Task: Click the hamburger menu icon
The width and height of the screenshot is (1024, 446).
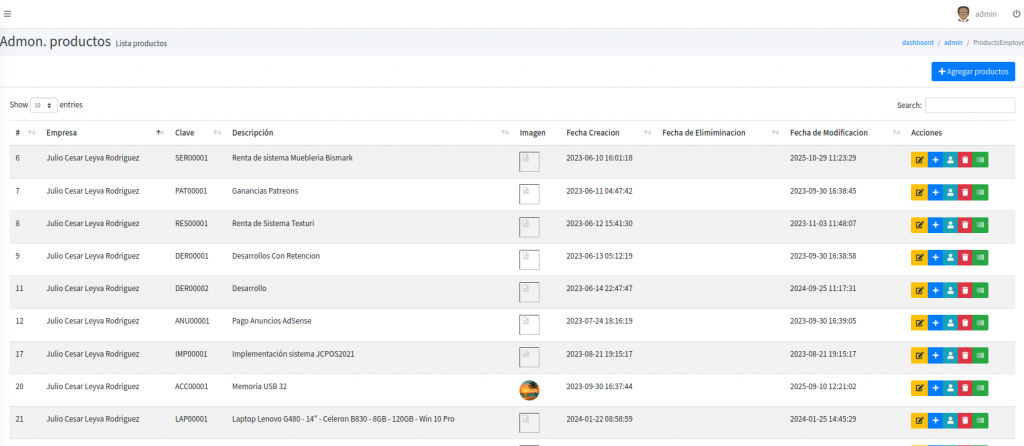Action: [7, 13]
